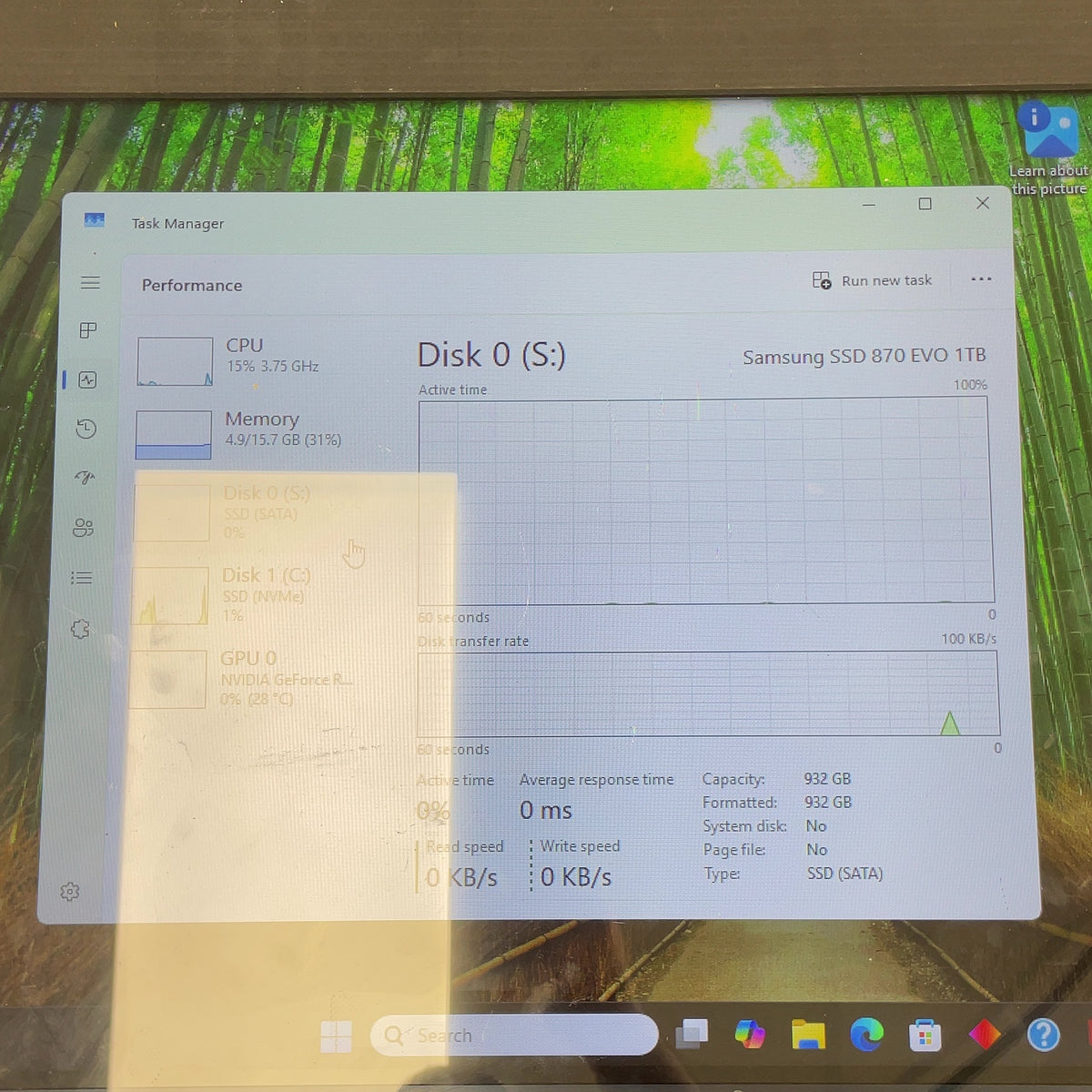Launch Microsoft Edge from the taskbar
Screen dimensions: 1092x1092
[x=866, y=1034]
